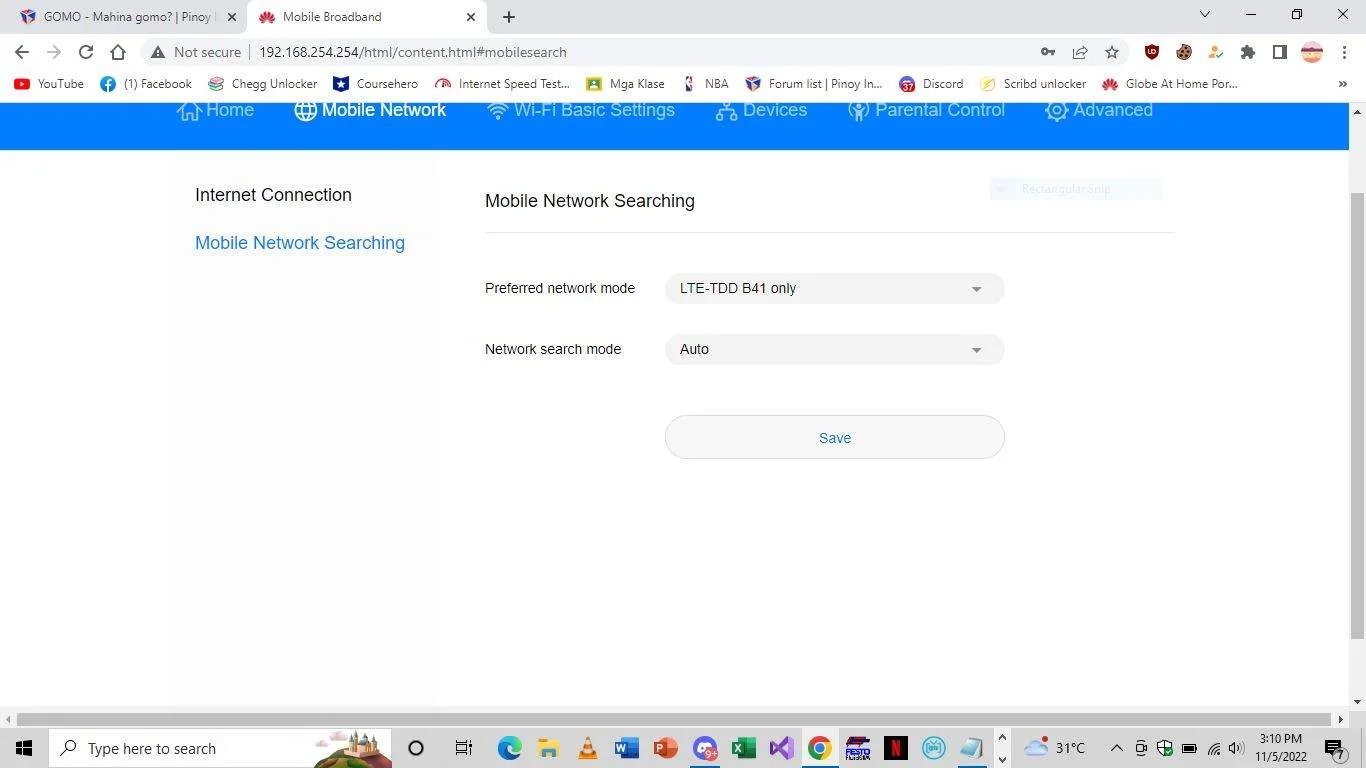This screenshot has width=1366, height=768.
Task: Expand the Network search mode dropdown
Action: point(835,350)
